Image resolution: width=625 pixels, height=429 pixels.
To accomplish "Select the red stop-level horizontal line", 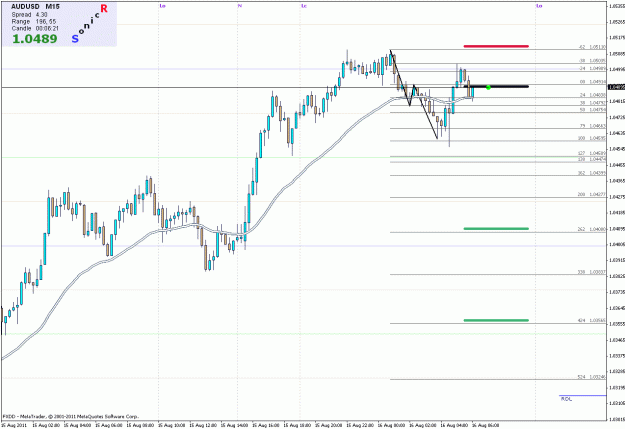I will (496, 46).
